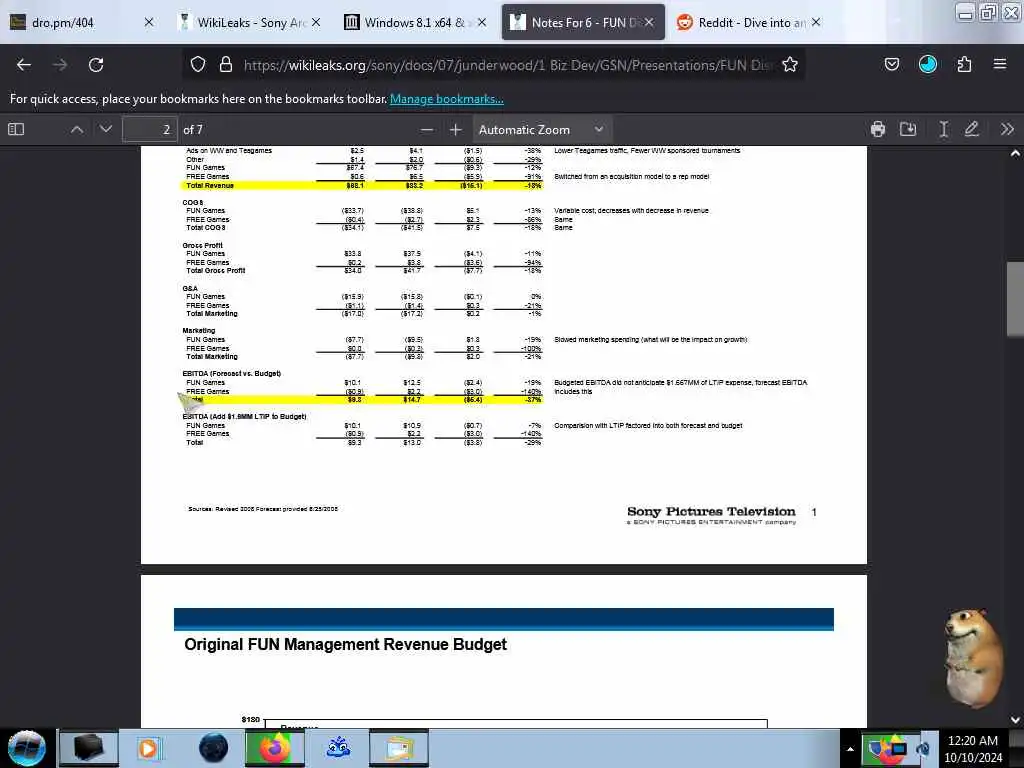Screen dimensions: 1024x768
Task: Zoom out the PDF
Action: [x=426, y=129]
